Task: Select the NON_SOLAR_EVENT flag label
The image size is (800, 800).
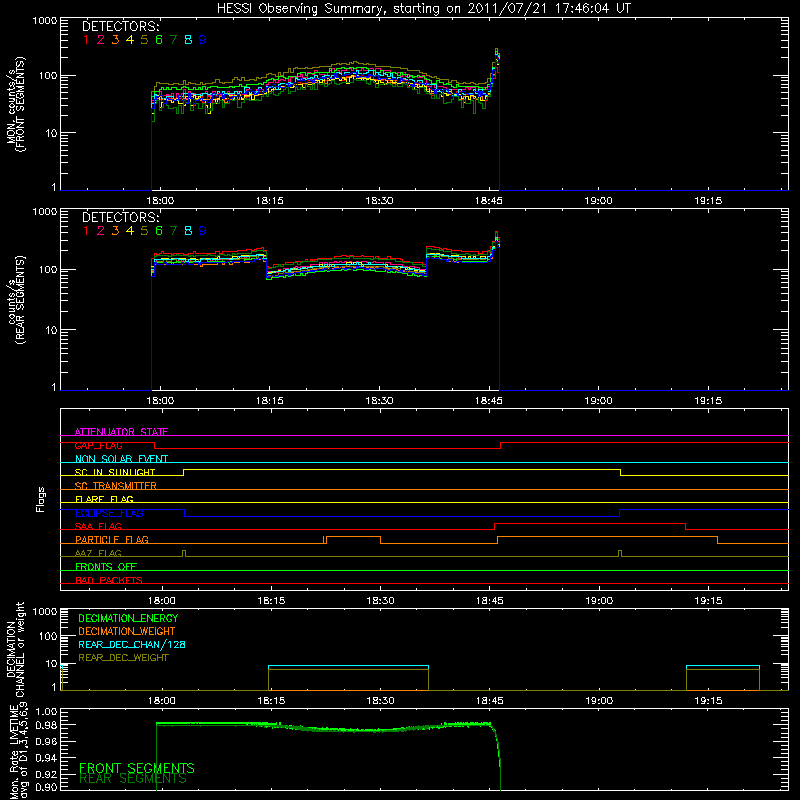Action: pos(121,459)
